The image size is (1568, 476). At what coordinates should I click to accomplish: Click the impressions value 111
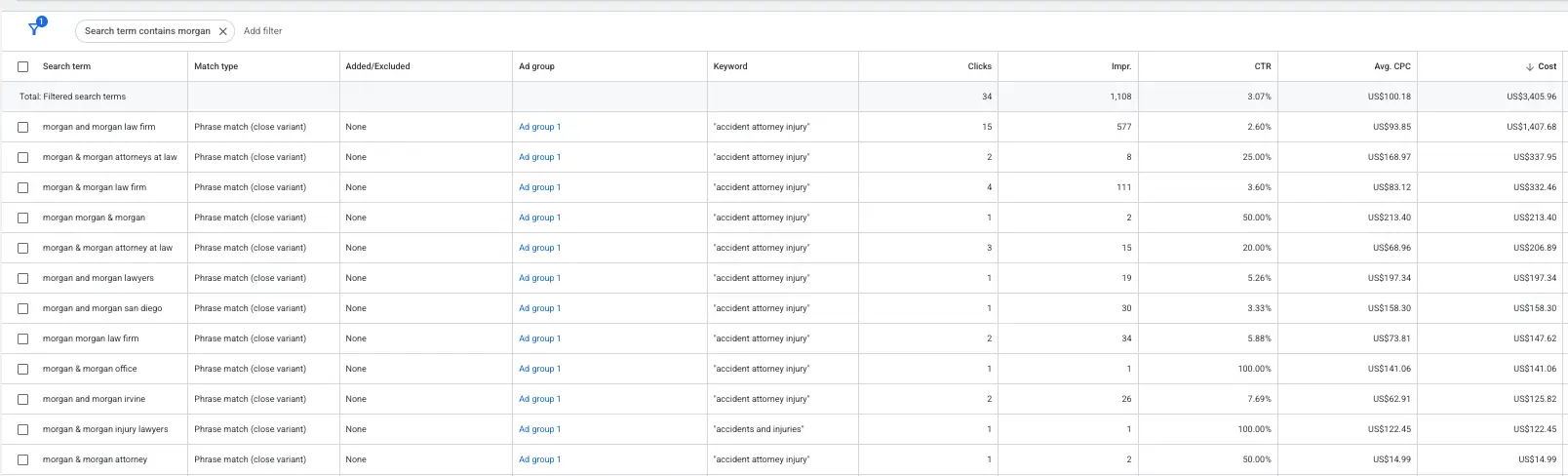pyautogui.click(x=1124, y=187)
